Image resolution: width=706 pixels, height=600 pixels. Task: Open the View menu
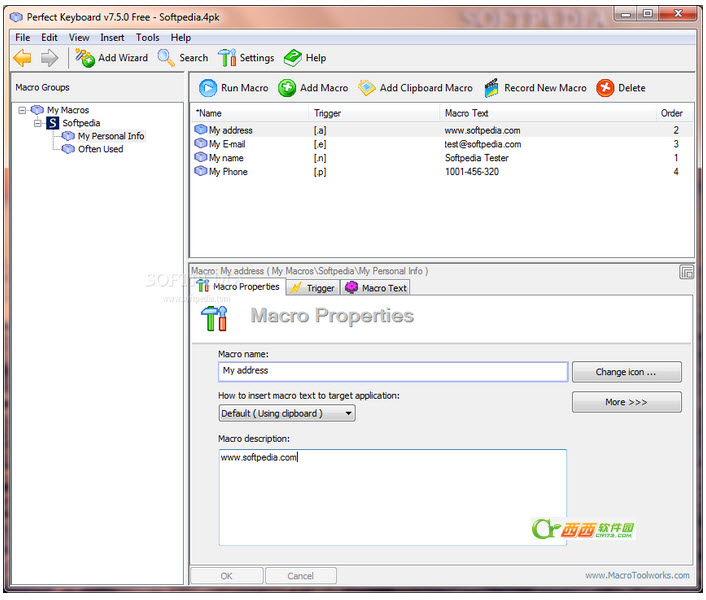pos(79,38)
